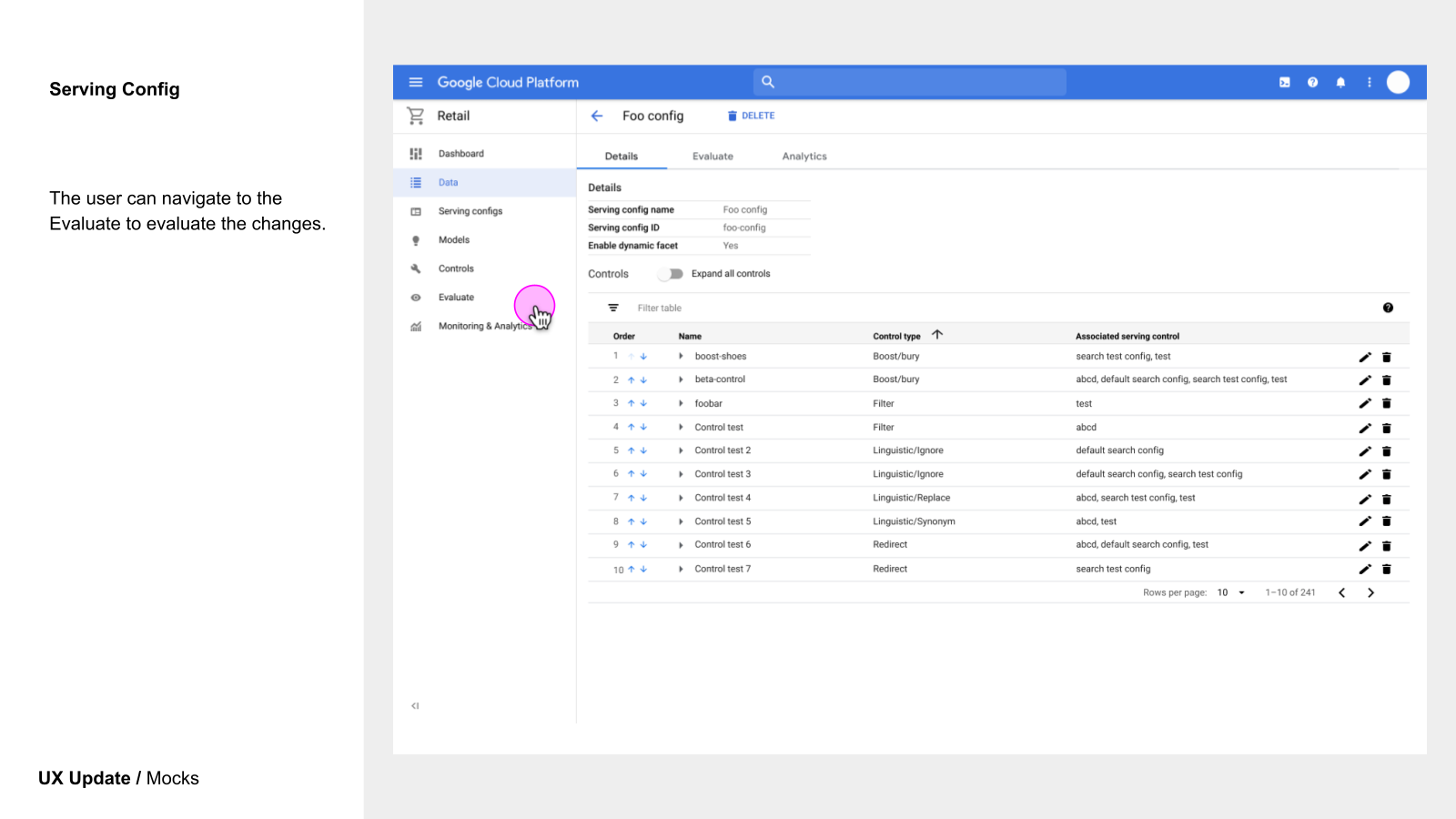Viewport: 1456px width, 819px height.
Task: Edit the foobar control with pencil
Action: click(x=1365, y=403)
